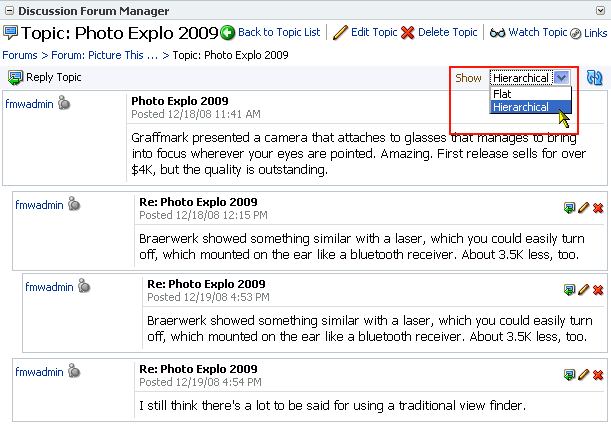Delete the 4:54 PM reply using red X

[598, 375]
